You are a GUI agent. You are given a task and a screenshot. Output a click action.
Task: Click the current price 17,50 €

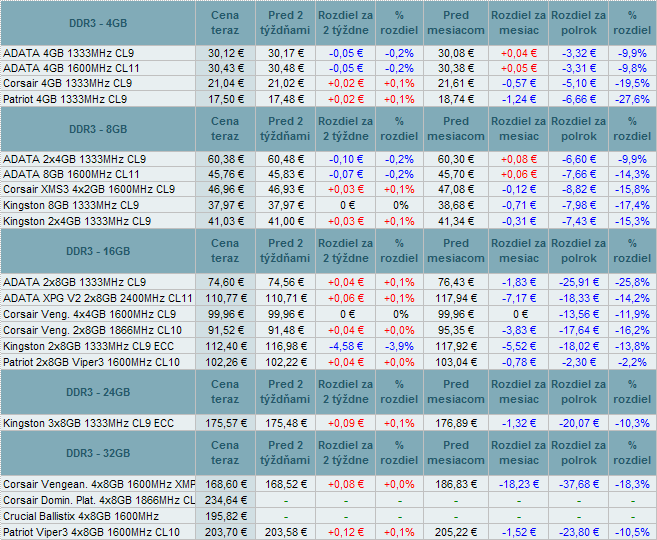point(226,99)
